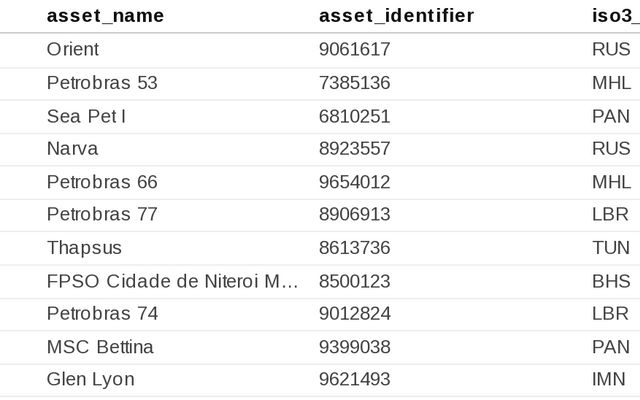Select the Orient asset name cell
The width and height of the screenshot is (640, 400).
(73, 50)
